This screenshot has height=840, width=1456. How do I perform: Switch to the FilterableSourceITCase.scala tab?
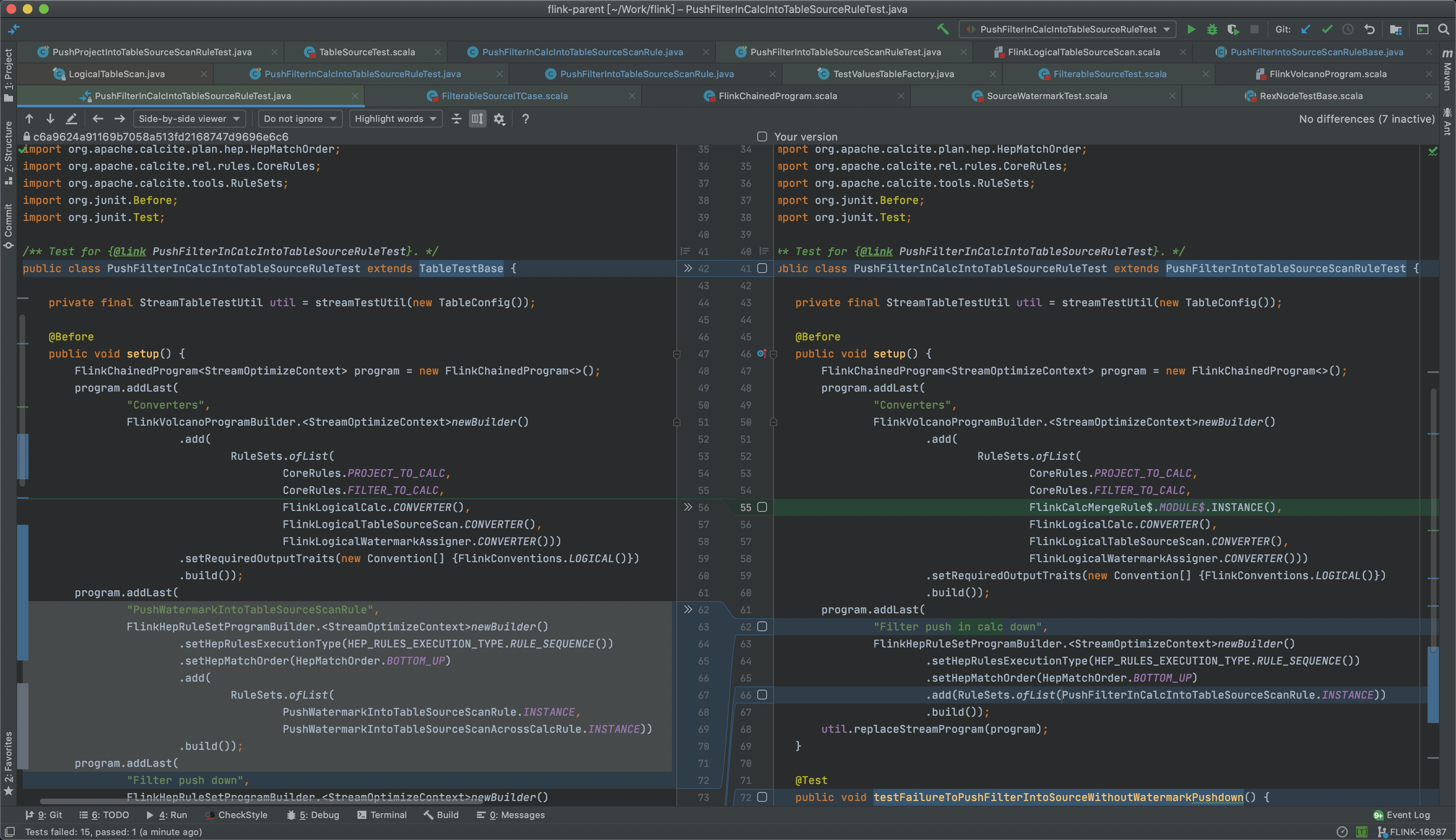504,96
